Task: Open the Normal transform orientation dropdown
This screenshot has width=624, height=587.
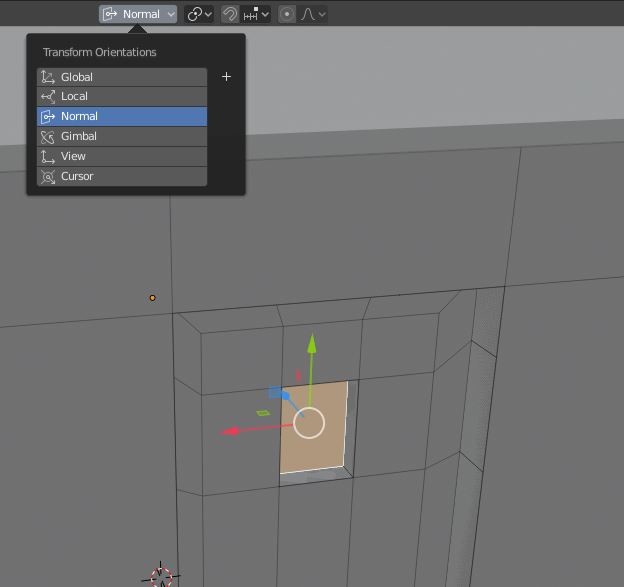Action: (x=138, y=14)
